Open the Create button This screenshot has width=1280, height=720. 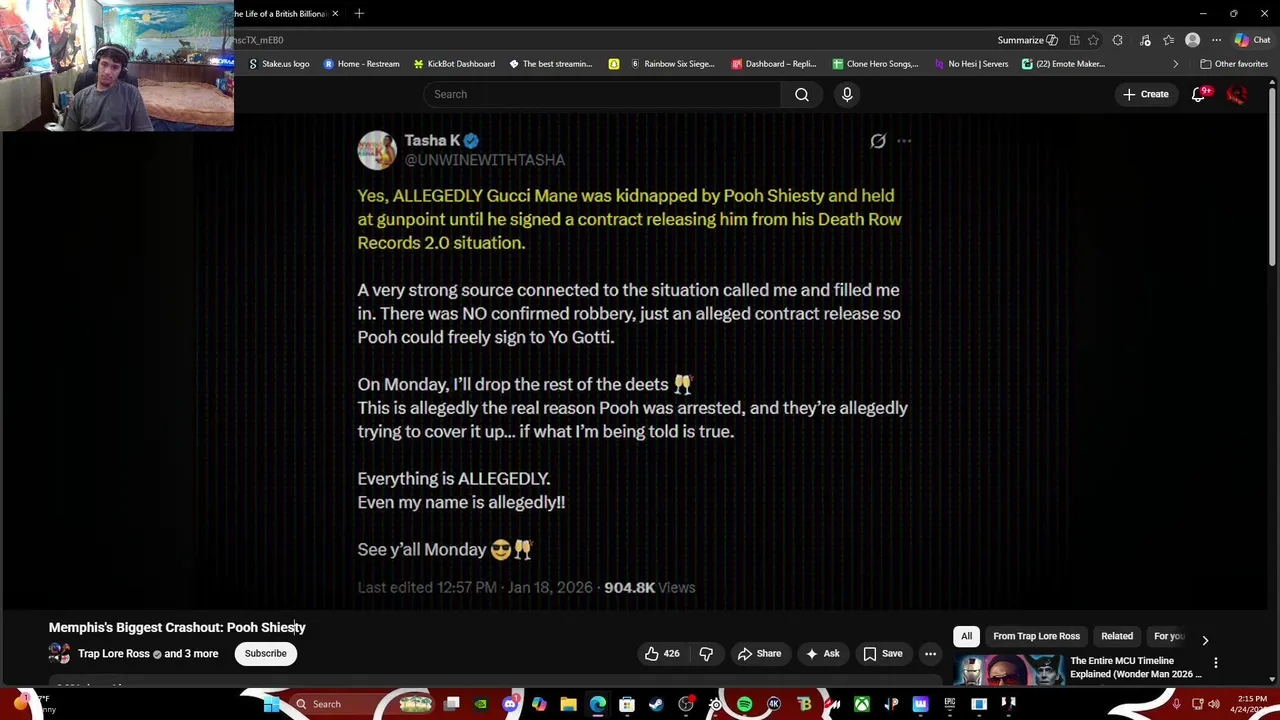(x=1145, y=94)
